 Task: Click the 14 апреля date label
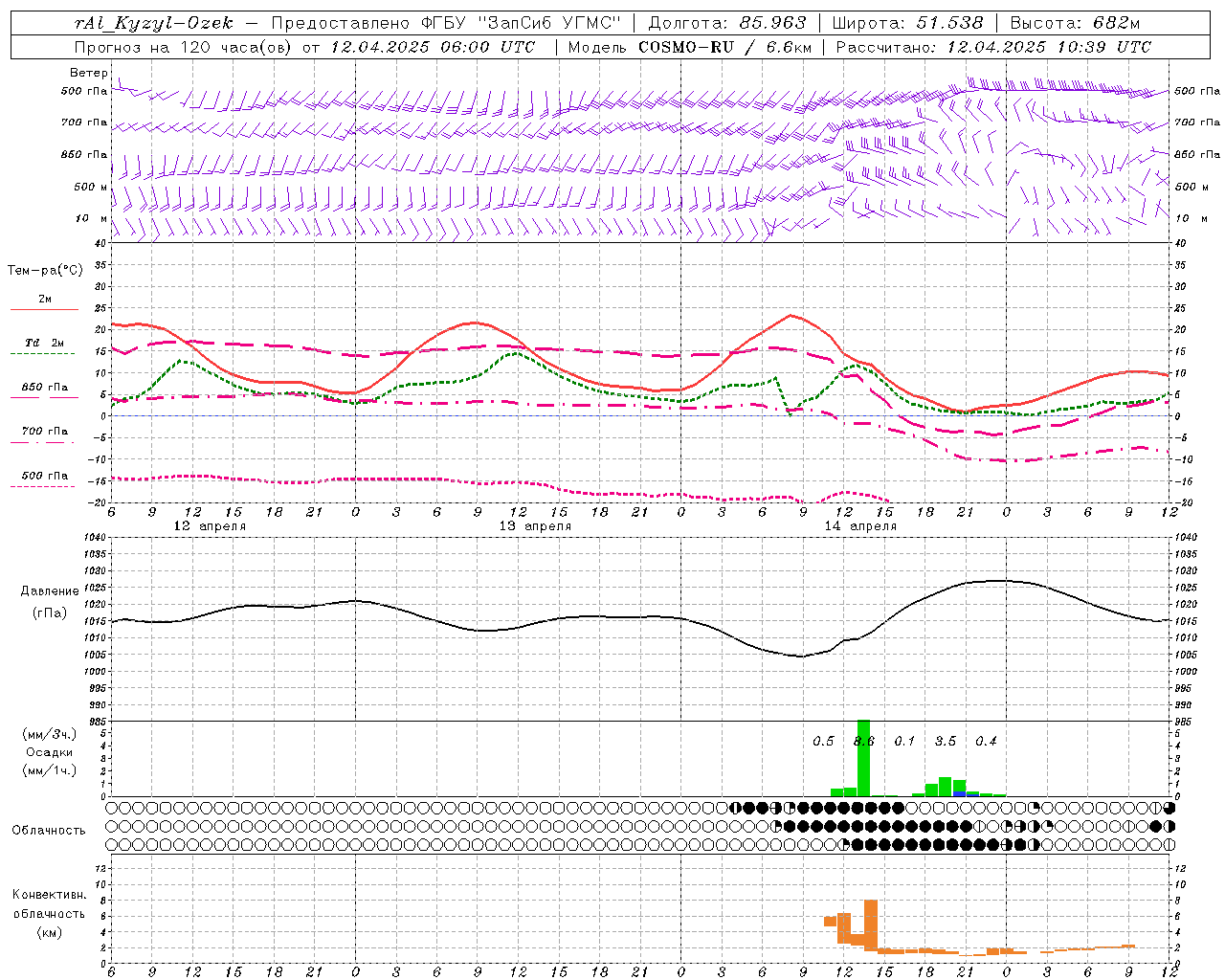860,526
